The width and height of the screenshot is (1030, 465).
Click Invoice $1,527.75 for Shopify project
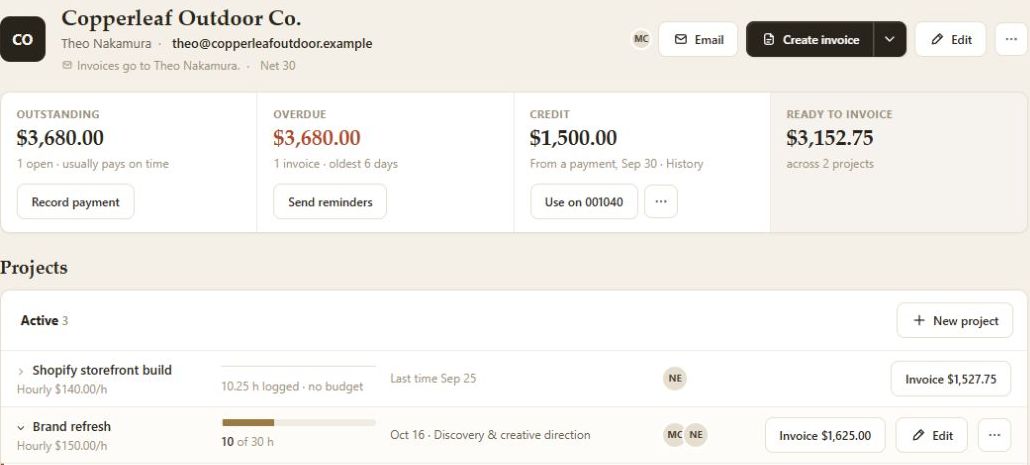tap(951, 379)
